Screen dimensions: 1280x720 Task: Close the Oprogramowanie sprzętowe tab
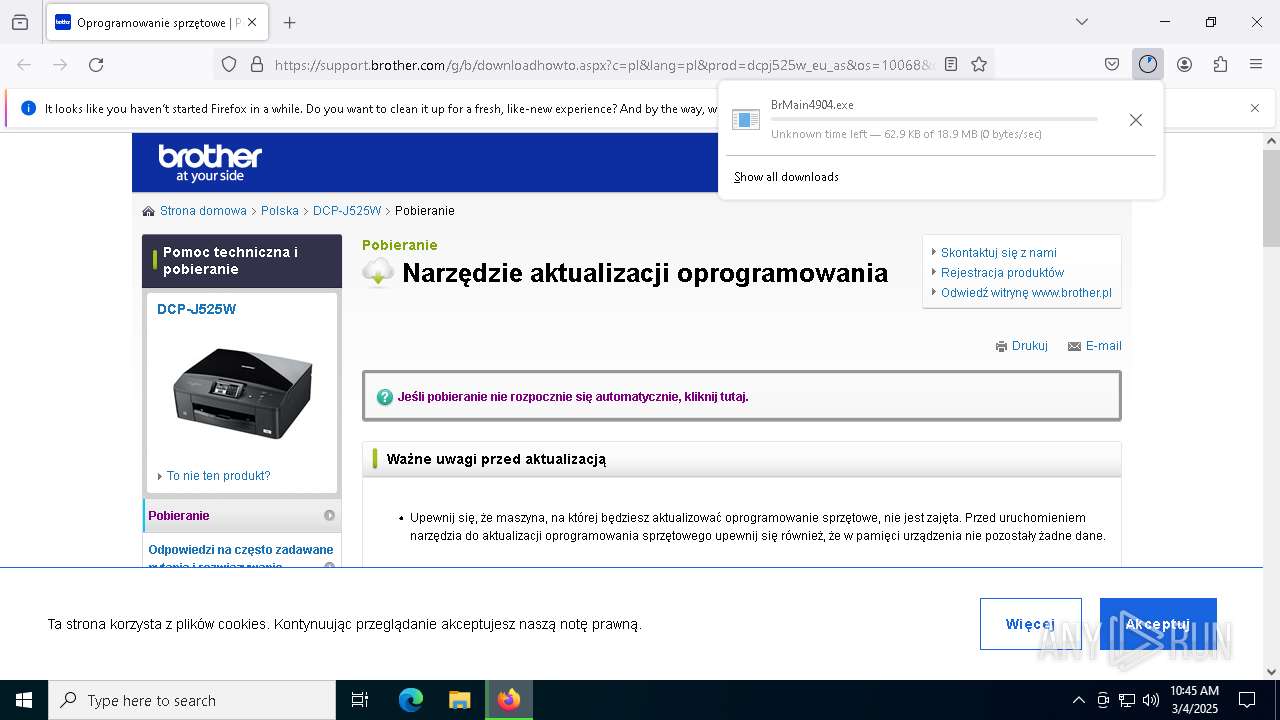[252, 22]
